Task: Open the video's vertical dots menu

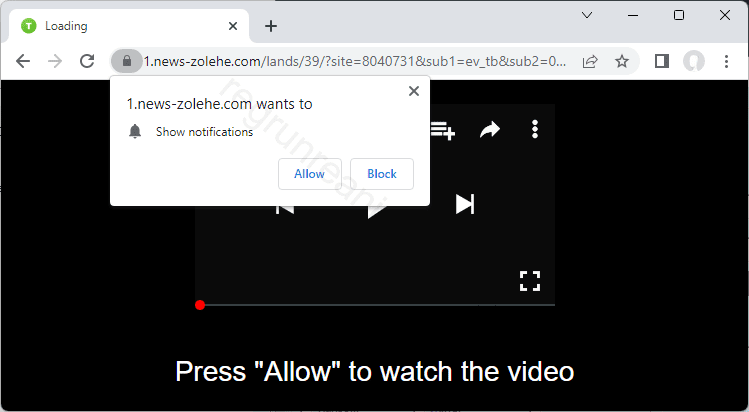Action: (535, 129)
